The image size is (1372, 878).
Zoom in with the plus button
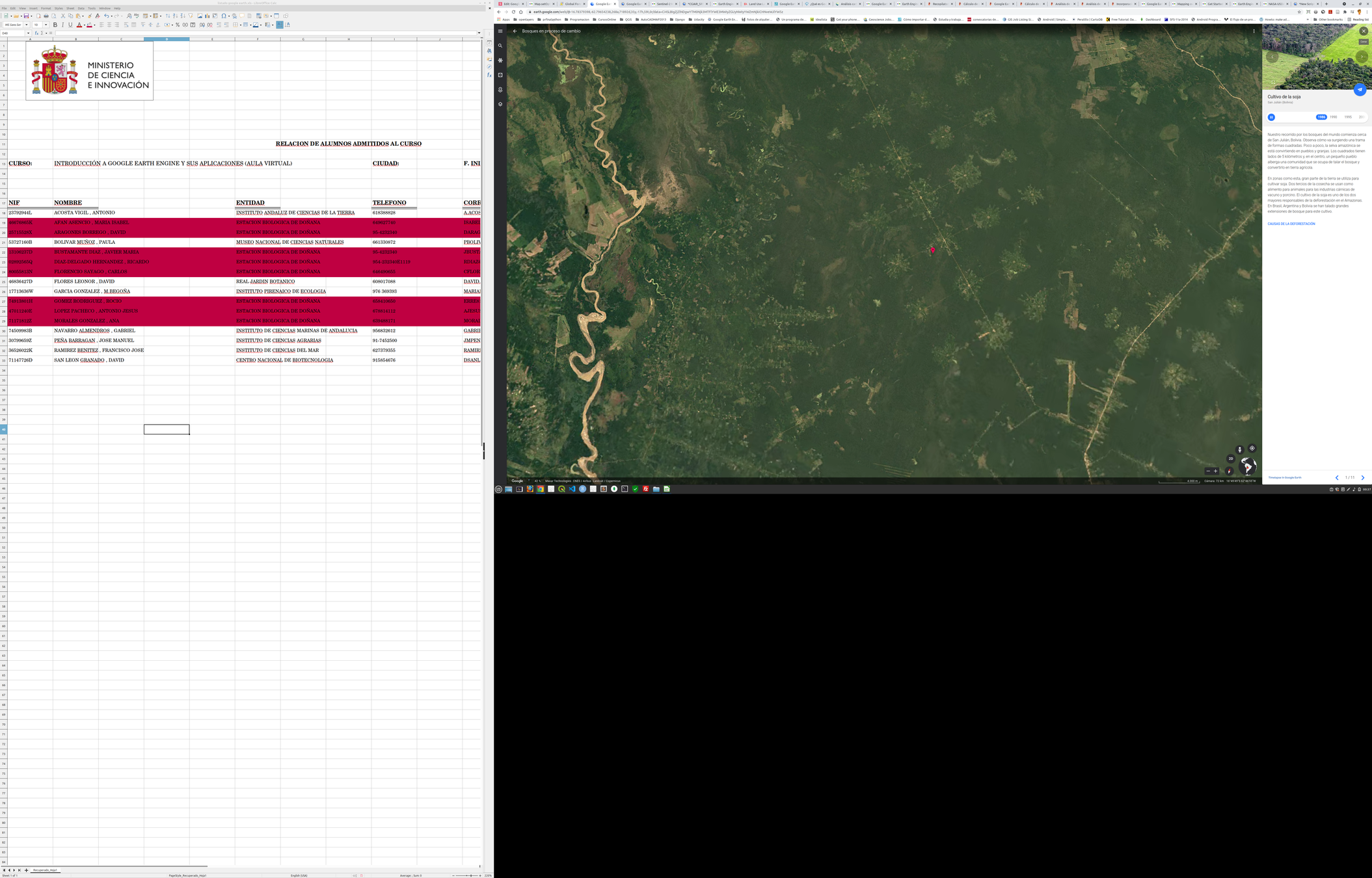coord(1215,471)
